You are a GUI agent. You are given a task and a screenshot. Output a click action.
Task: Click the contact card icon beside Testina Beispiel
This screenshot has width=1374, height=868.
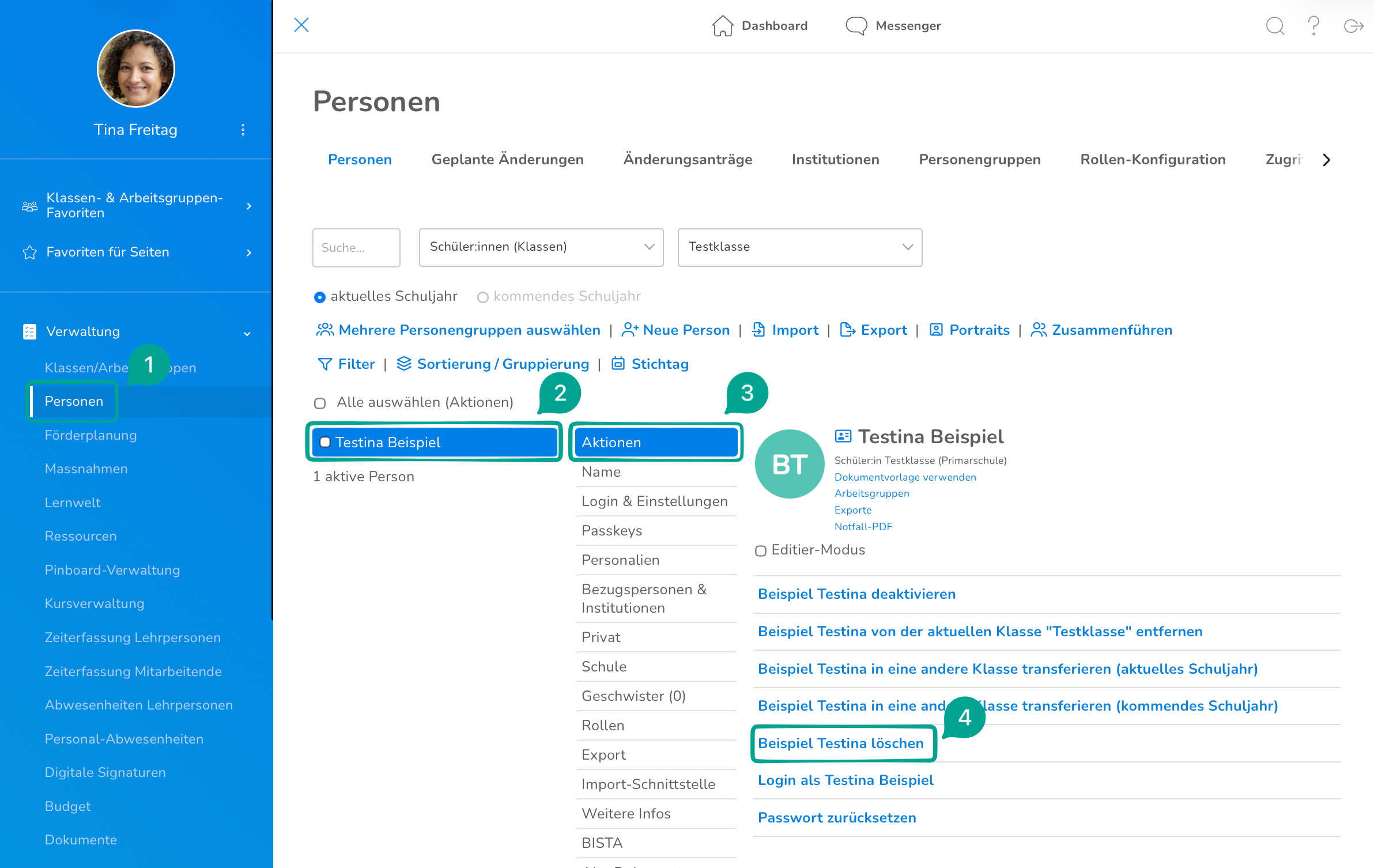(x=843, y=436)
